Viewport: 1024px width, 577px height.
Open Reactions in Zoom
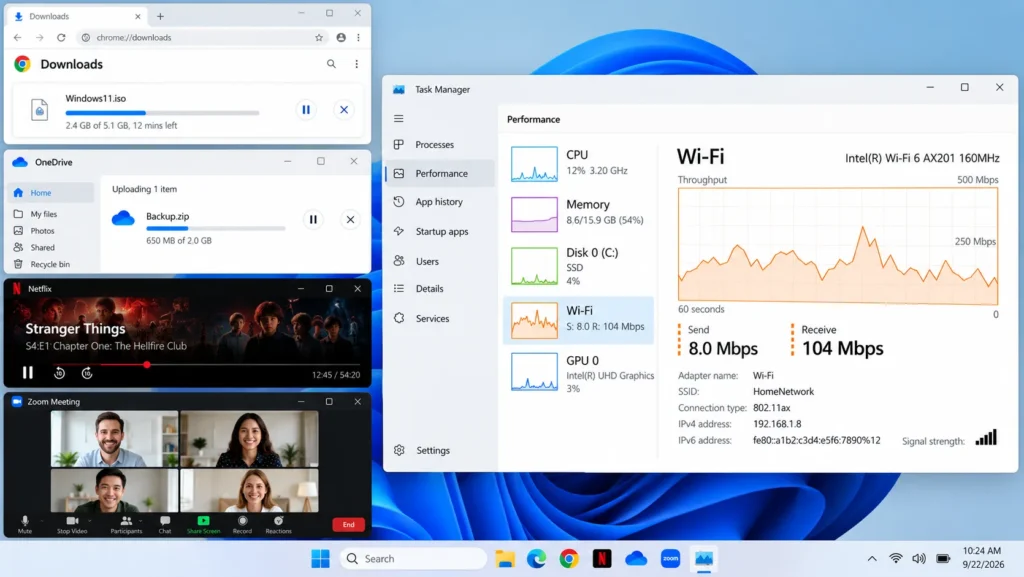click(x=278, y=524)
